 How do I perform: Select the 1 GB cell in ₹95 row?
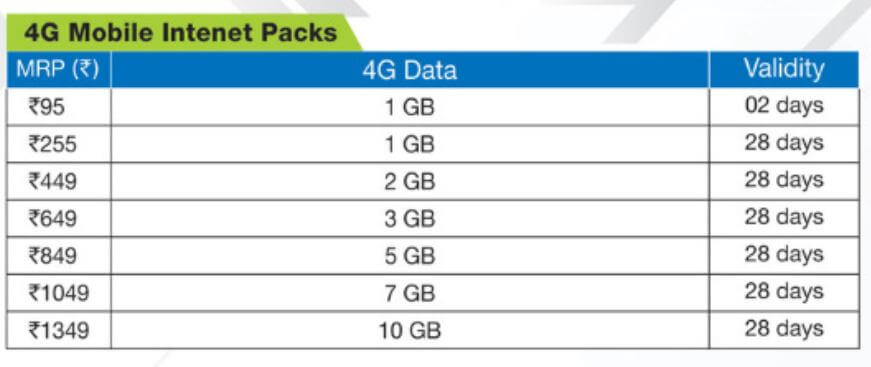pos(410,107)
